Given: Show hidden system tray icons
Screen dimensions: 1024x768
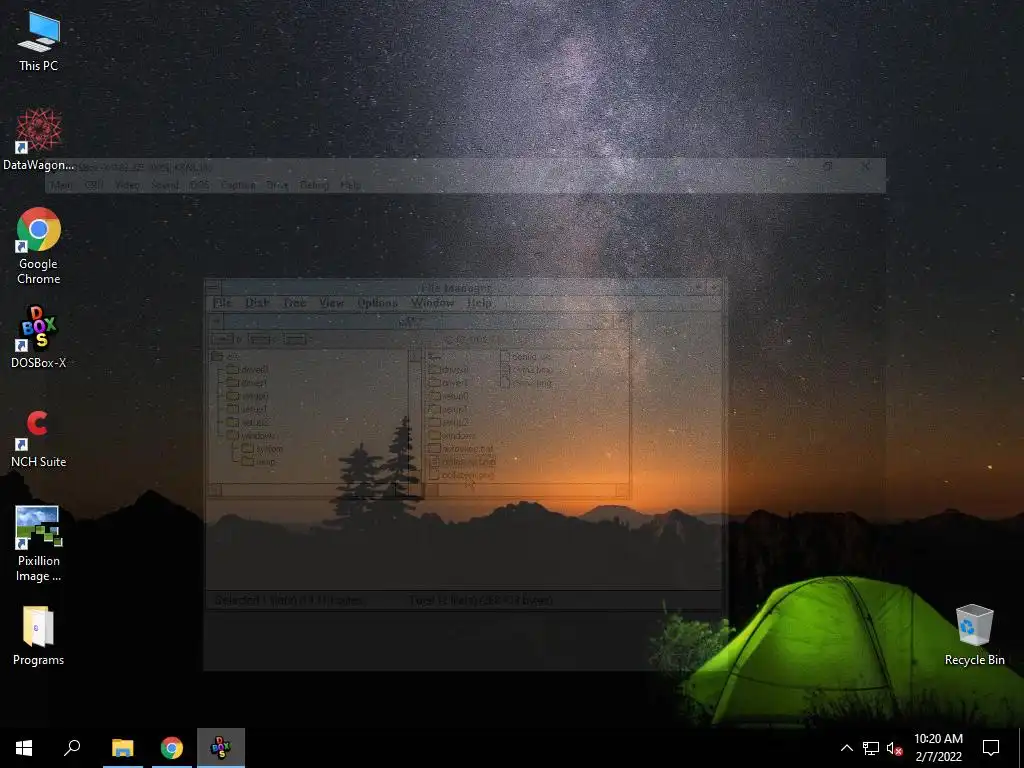Looking at the screenshot, I should tap(846, 748).
